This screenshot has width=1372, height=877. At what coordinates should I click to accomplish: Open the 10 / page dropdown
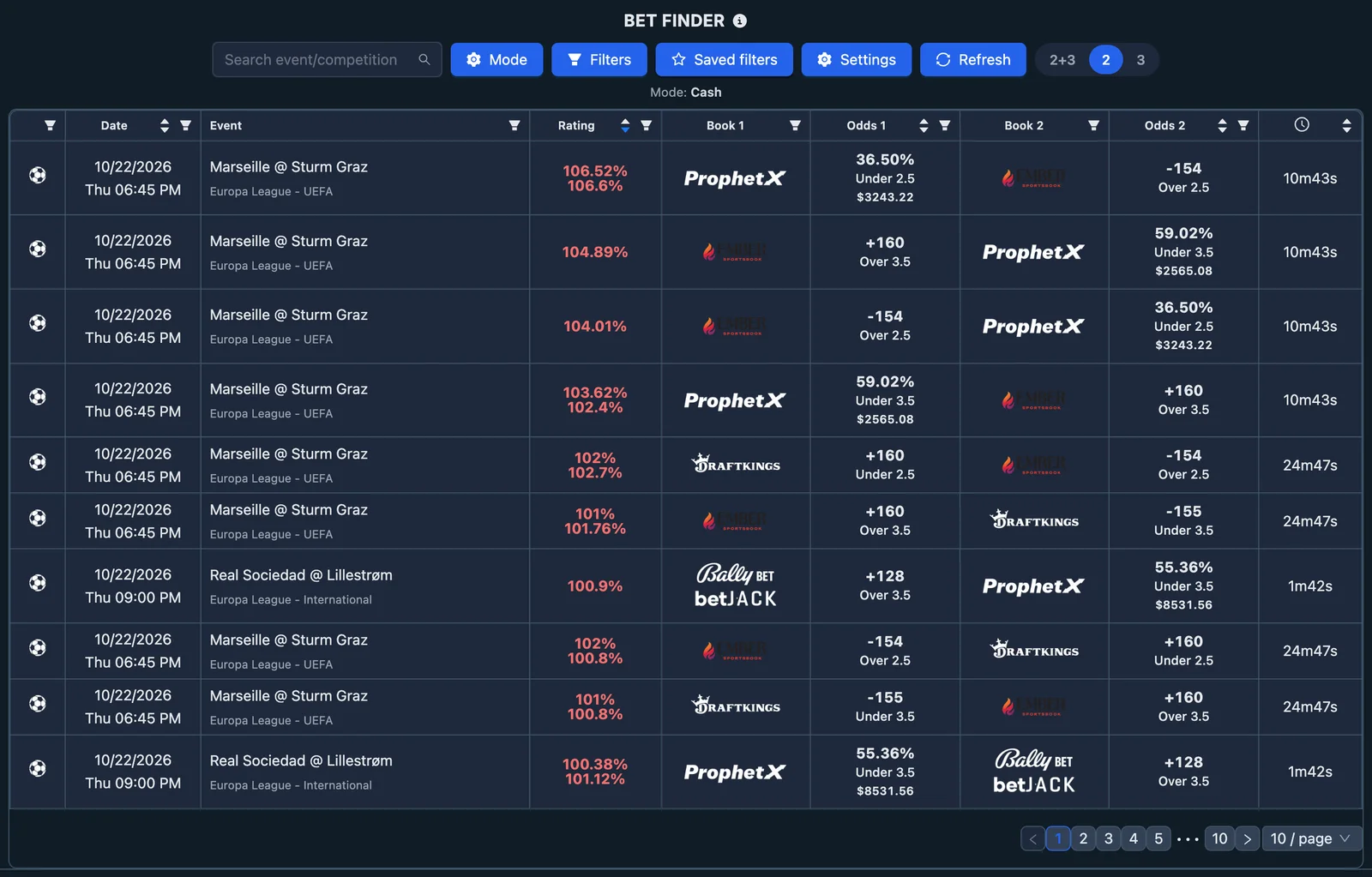(1310, 838)
